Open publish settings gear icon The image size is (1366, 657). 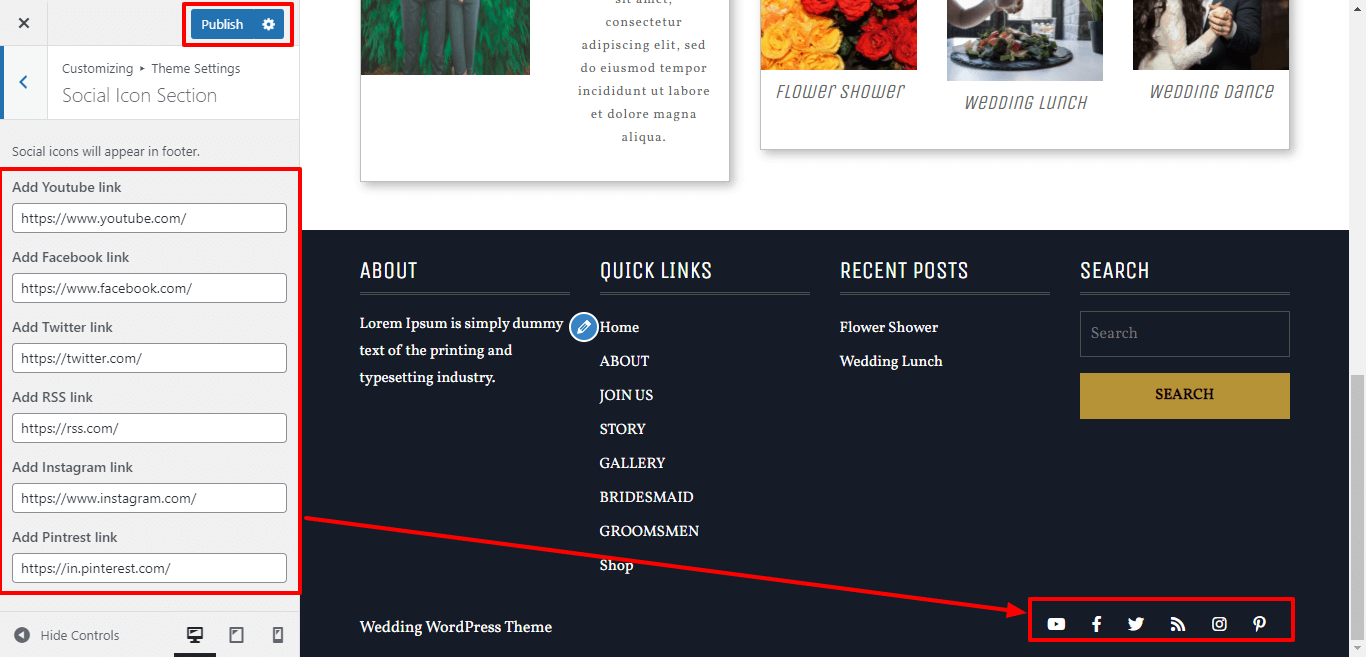point(268,24)
